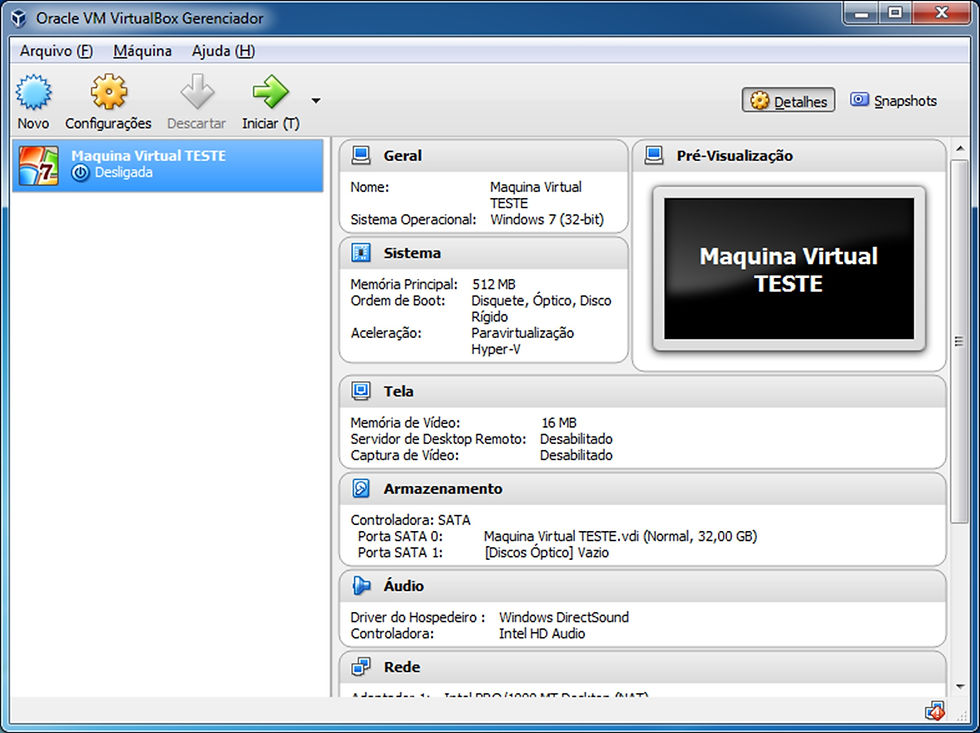The height and width of the screenshot is (733, 980).
Task: Click the details pane scroll up arrow
Action: tap(960, 149)
